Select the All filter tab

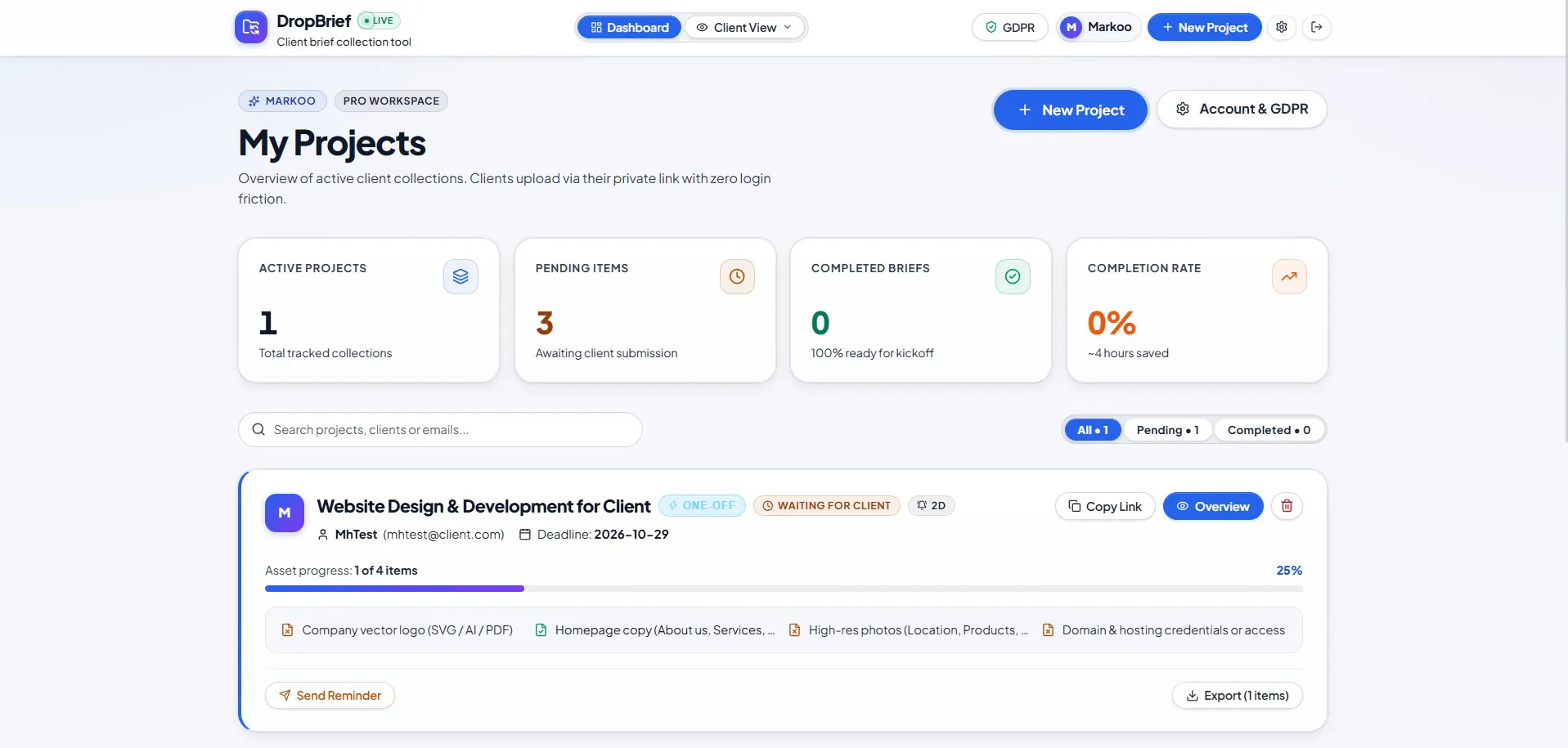tap(1092, 430)
